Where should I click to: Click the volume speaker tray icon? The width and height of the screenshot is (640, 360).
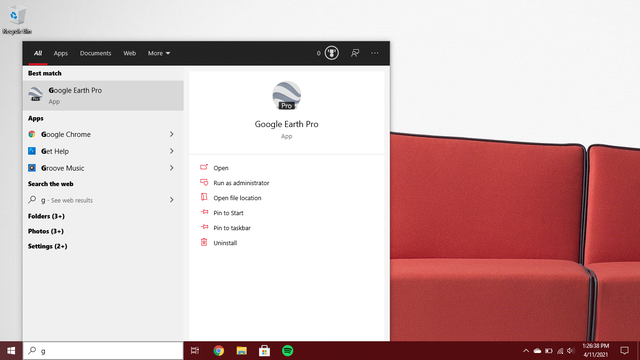click(x=571, y=351)
